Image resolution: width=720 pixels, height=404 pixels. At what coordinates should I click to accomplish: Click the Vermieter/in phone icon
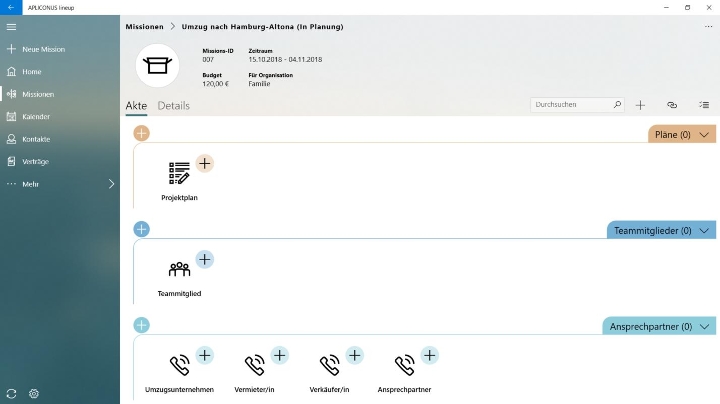coord(254,365)
